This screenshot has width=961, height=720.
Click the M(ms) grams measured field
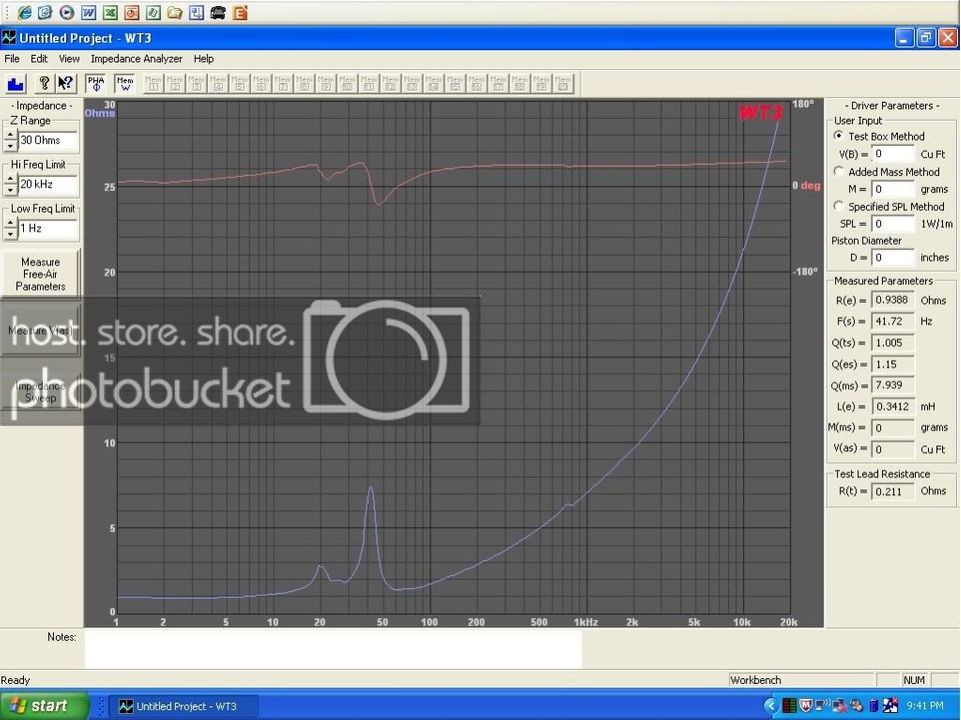893,428
